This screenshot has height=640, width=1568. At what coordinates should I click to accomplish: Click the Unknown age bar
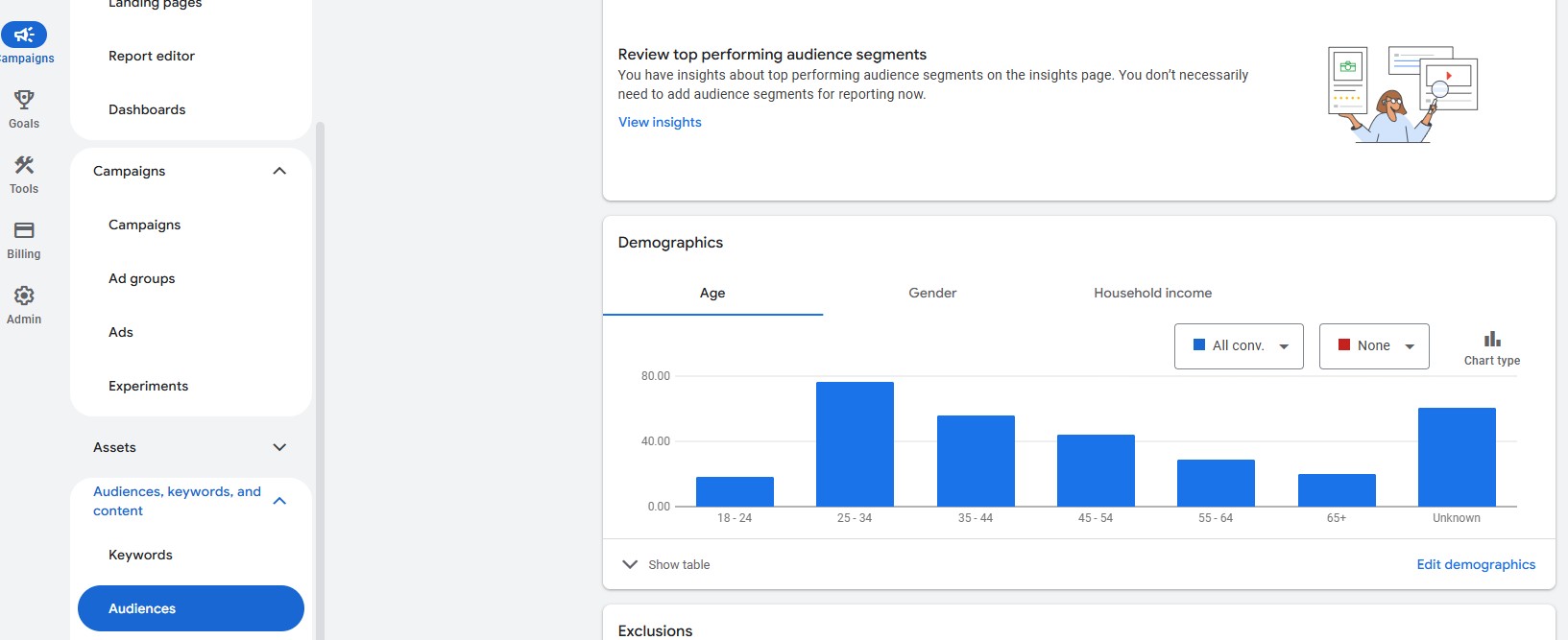[x=1457, y=457]
